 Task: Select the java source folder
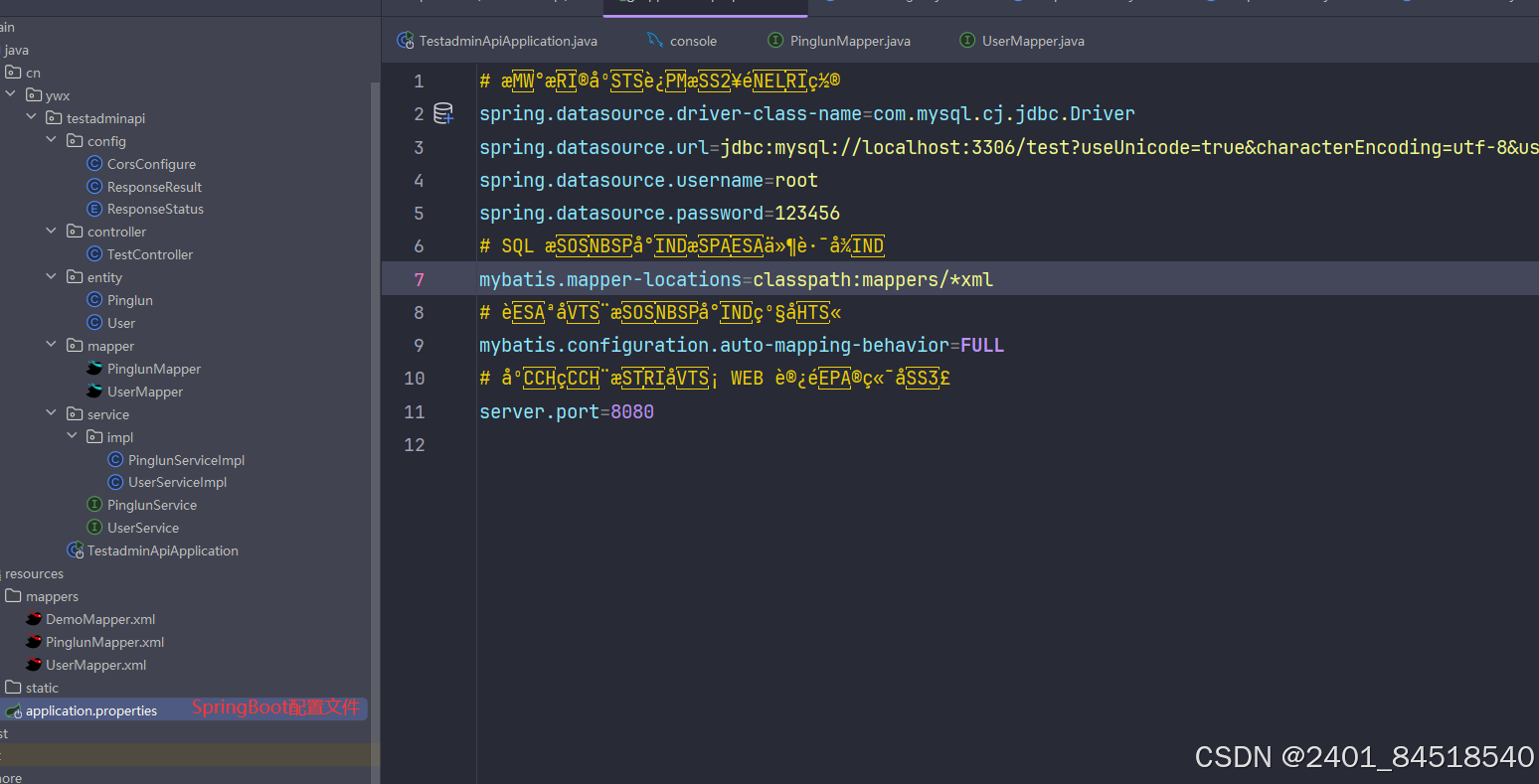tap(16, 50)
